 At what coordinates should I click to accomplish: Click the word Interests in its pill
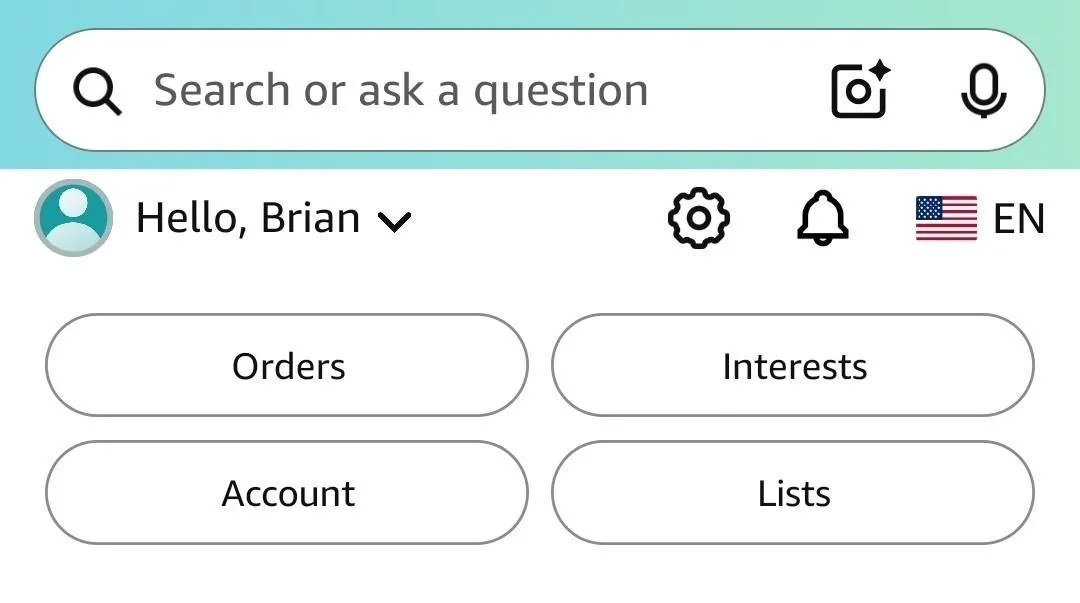click(x=794, y=367)
